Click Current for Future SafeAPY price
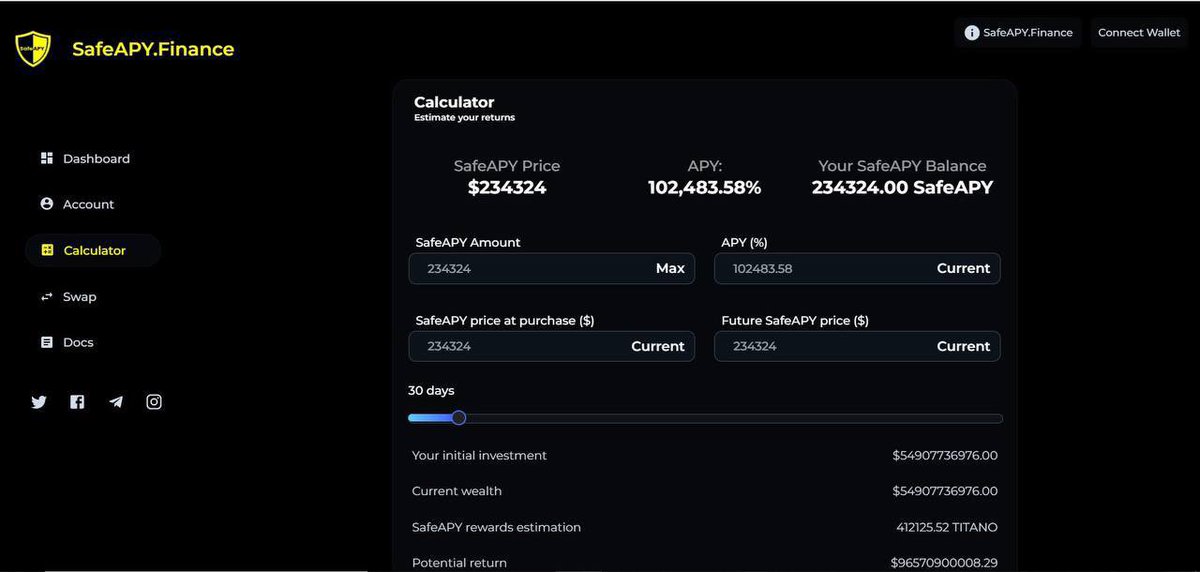1200x572 pixels. [x=963, y=346]
